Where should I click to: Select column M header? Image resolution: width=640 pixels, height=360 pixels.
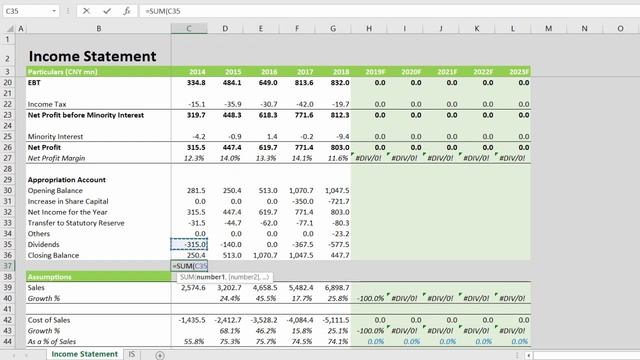548,29
